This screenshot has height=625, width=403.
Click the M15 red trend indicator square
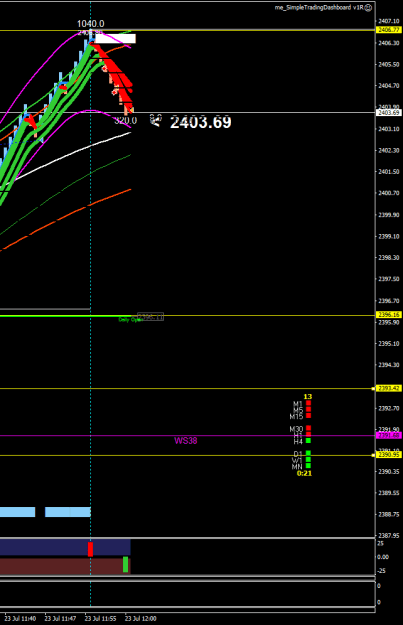coord(308,416)
